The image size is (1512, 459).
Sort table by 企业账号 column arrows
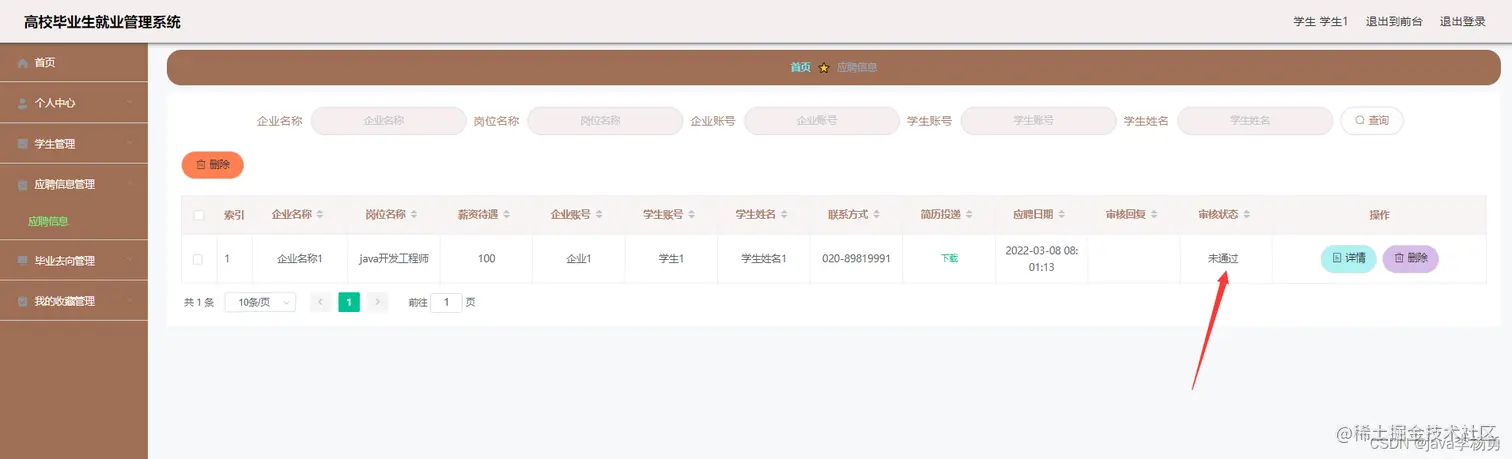tap(599, 215)
